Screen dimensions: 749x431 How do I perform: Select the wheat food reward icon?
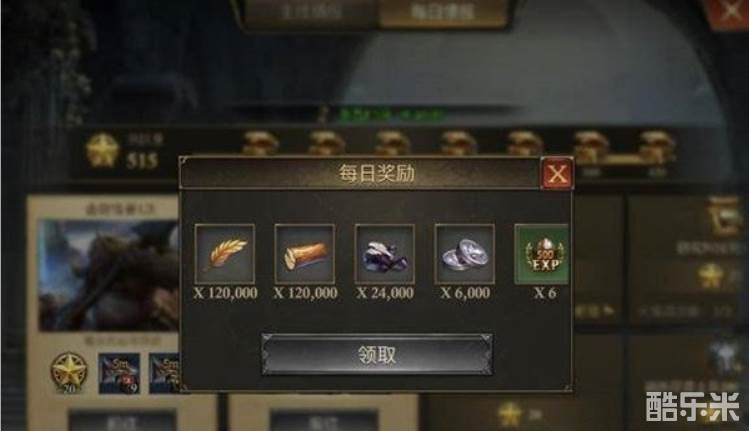pos(225,254)
